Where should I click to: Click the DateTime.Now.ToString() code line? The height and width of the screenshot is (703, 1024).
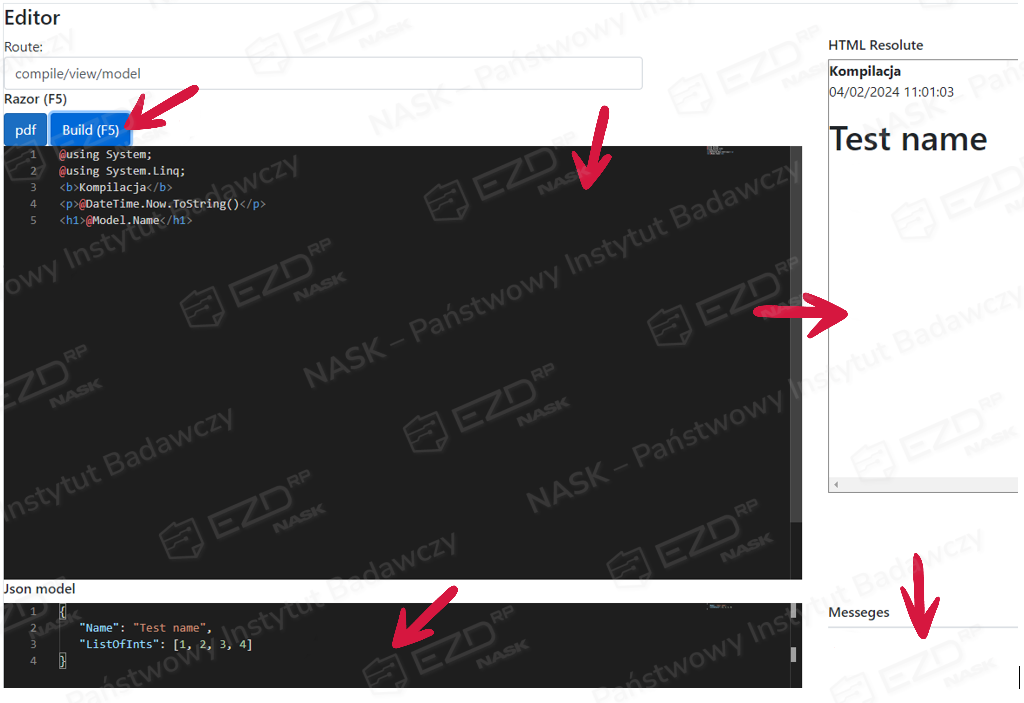tap(162, 204)
